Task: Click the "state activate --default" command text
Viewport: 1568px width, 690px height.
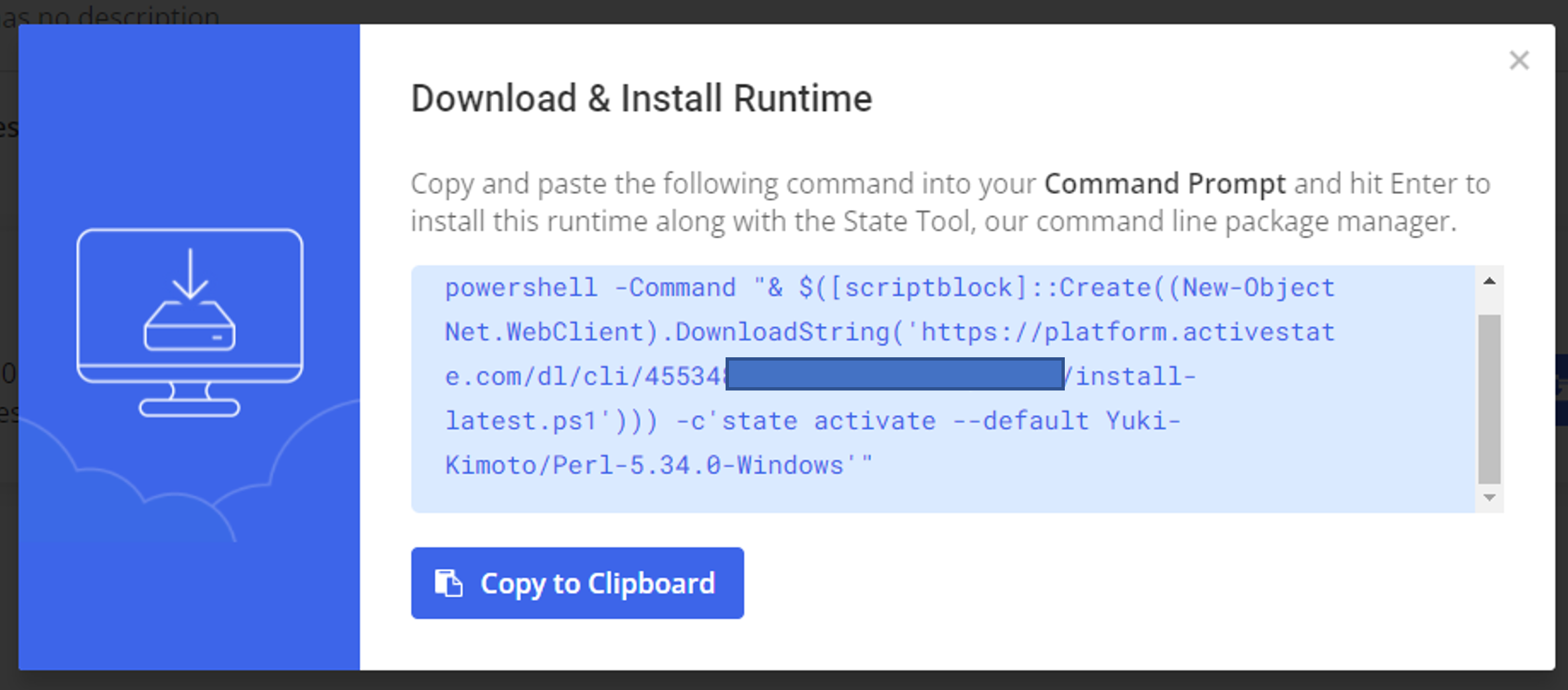Action: 905,421
